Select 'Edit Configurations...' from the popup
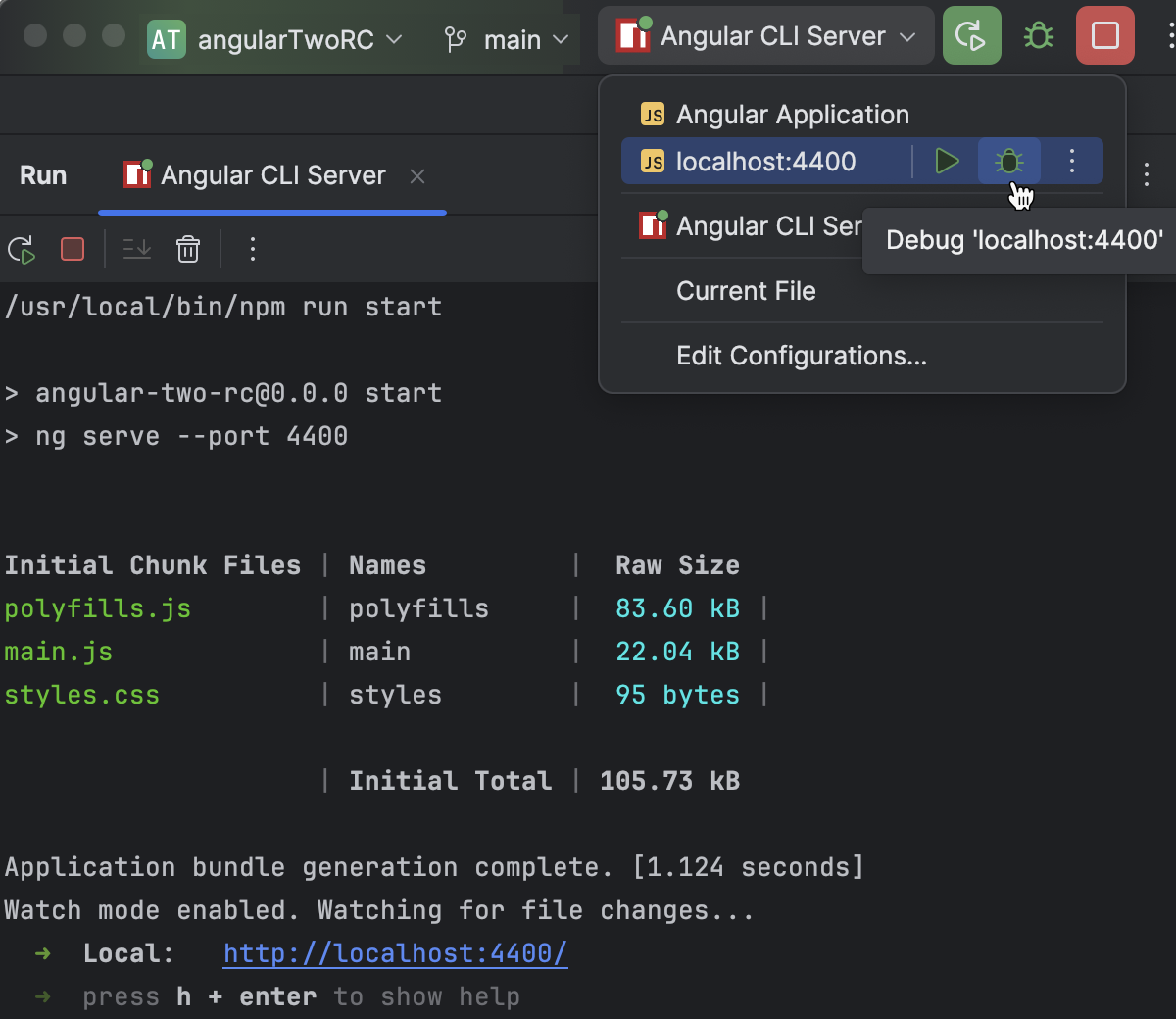1176x1019 pixels. click(802, 356)
